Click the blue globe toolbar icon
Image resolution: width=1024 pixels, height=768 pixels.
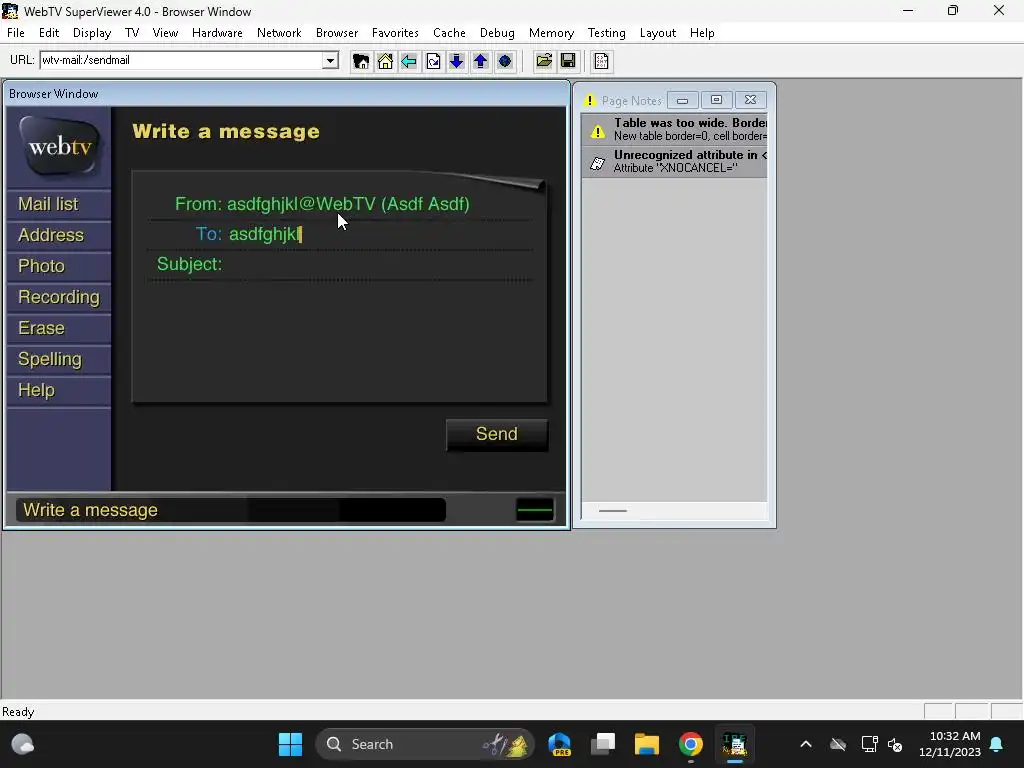(x=505, y=61)
